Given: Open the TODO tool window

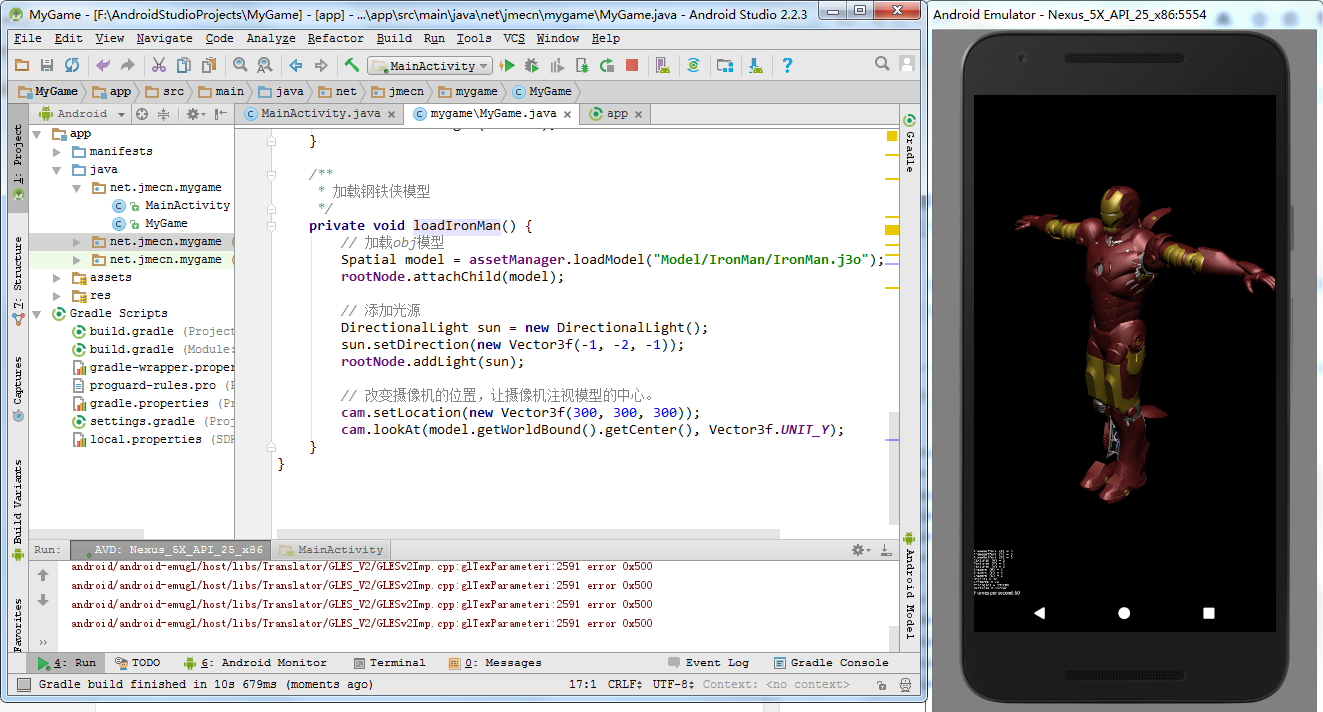Looking at the screenshot, I should [x=137, y=663].
